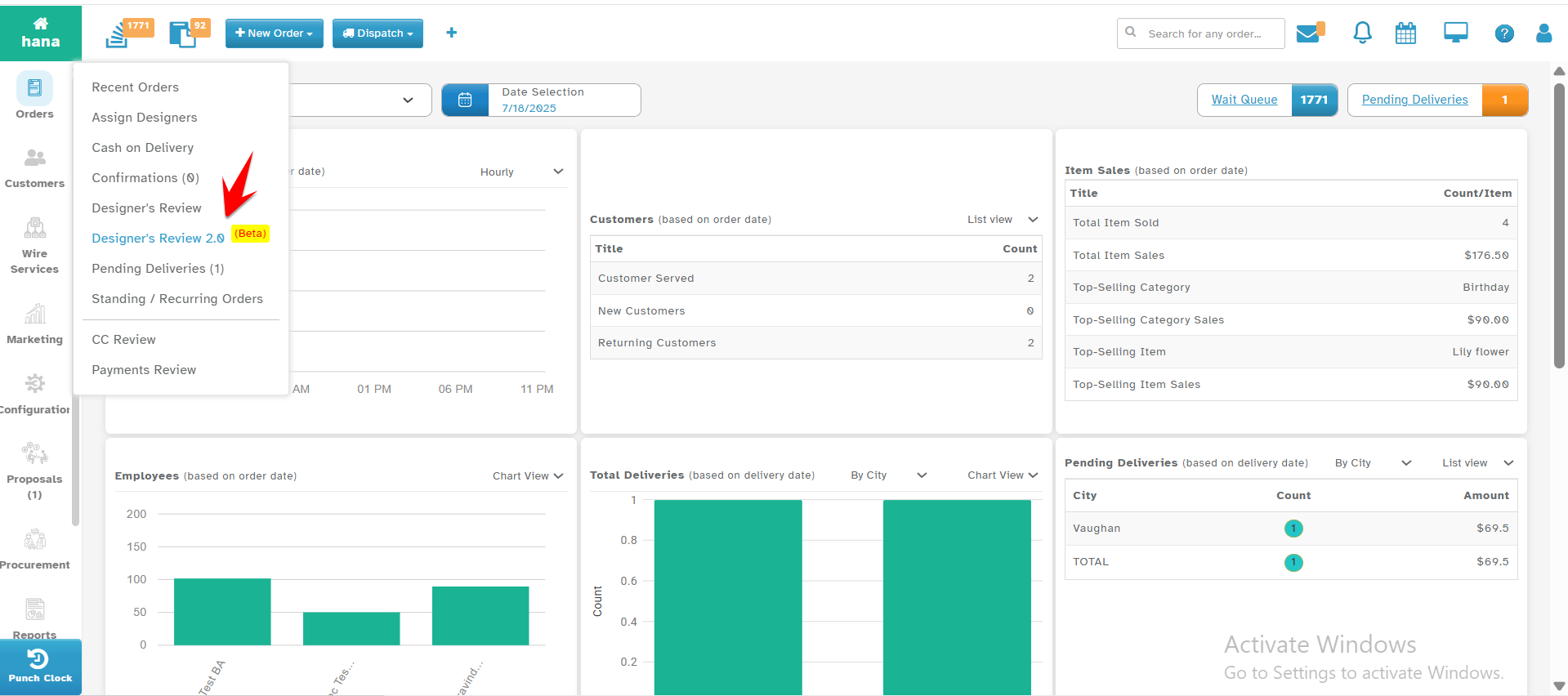Viewport: 1568px width, 696px height.
Task: Open Configuration sidebar section
Action: (34, 394)
